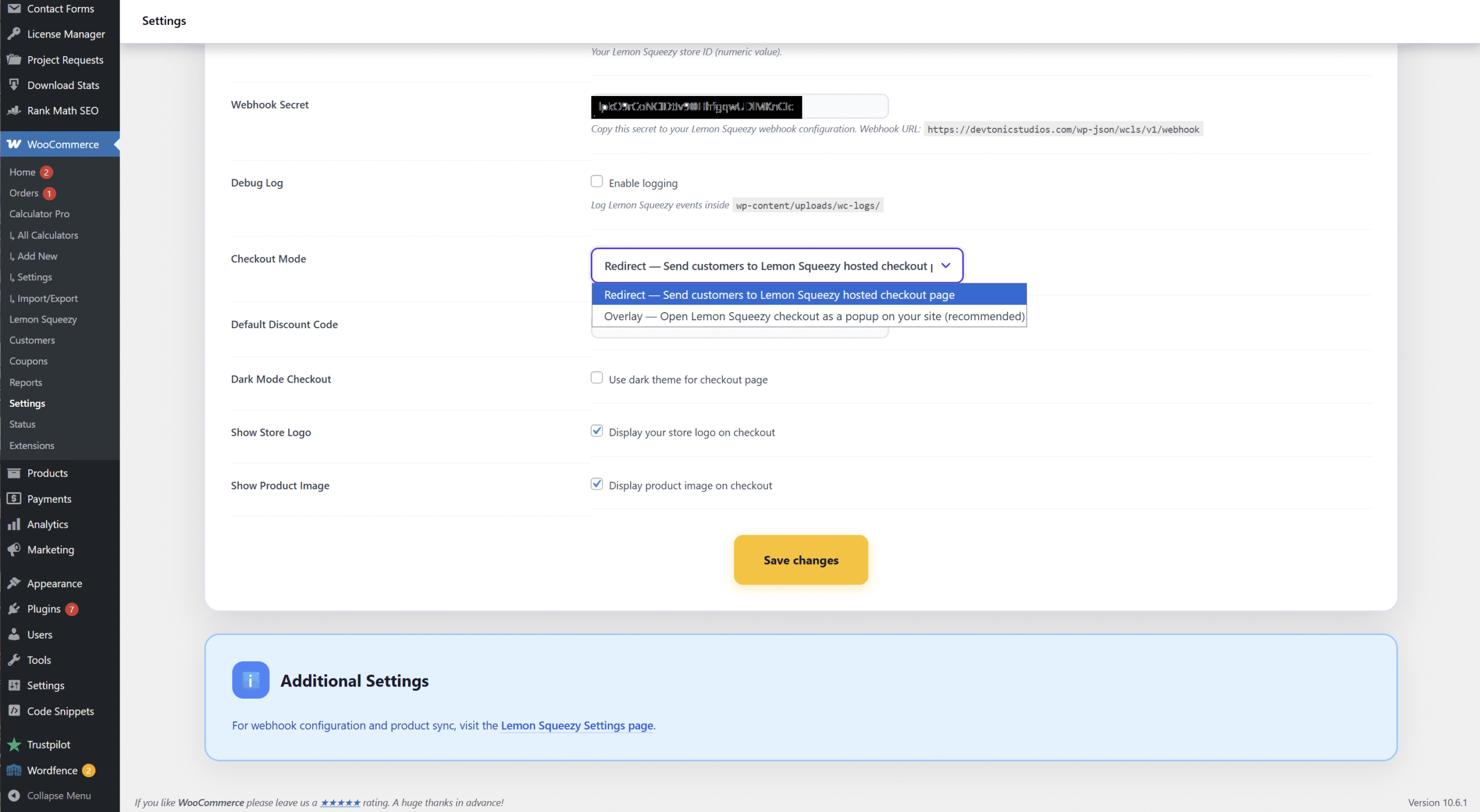1480x812 pixels.
Task: Enable logging for the Debug Log
Action: [x=596, y=181]
